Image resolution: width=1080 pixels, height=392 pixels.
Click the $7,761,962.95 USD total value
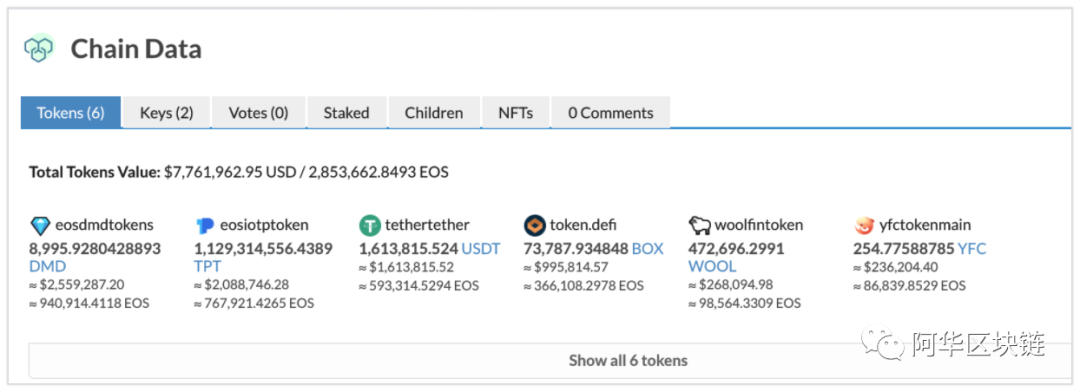pyautogui.click(x=231, y=172)
